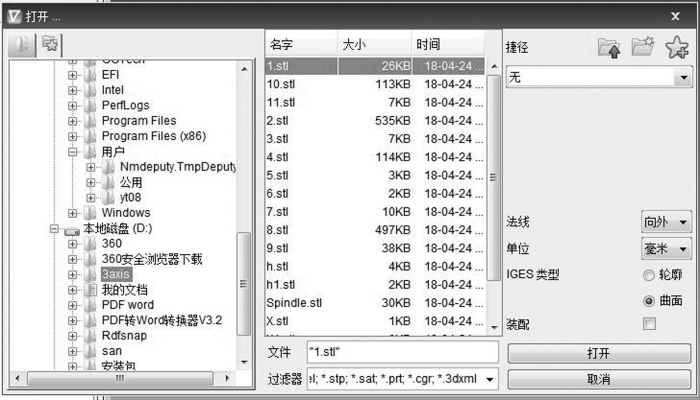700x400 pixels.
Task: Select file 1.stl in list
Action: click(x=375, y=66)
